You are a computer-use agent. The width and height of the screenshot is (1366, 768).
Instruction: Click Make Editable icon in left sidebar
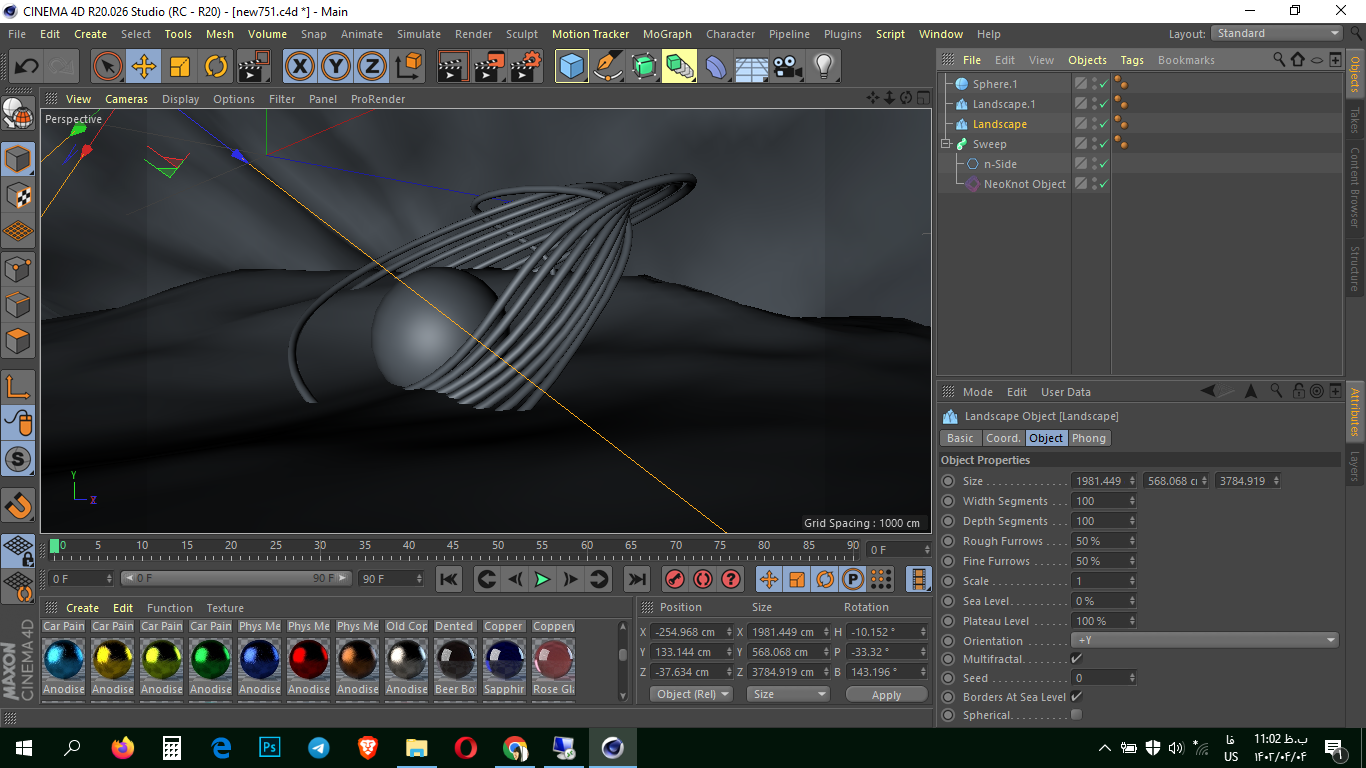click(18, 113)
